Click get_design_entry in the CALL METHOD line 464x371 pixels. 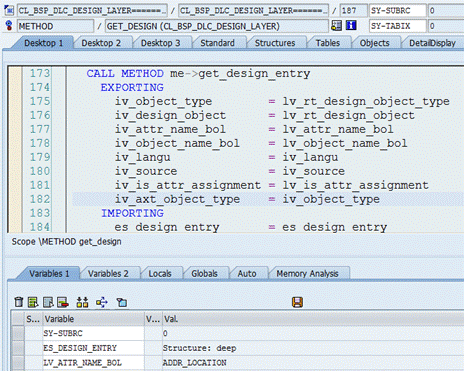[x=254, y=73]
